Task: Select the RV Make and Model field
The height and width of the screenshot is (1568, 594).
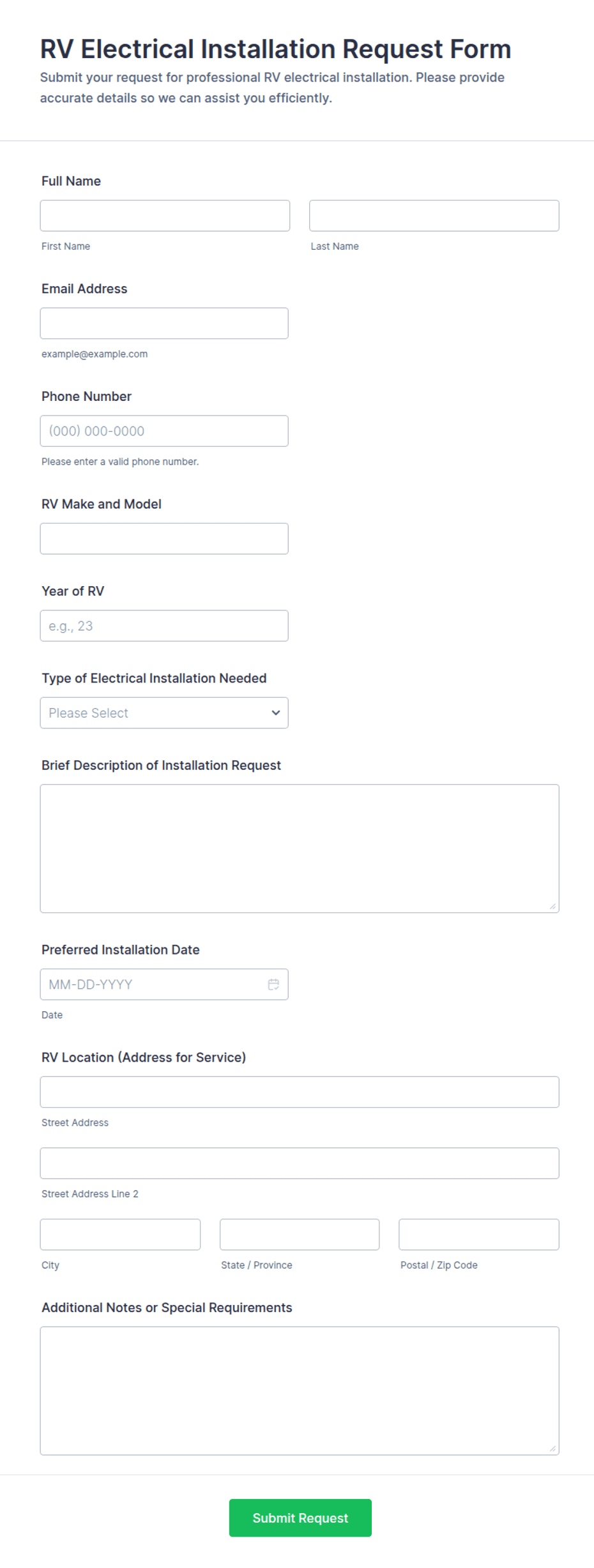Action: pos(164,539)
